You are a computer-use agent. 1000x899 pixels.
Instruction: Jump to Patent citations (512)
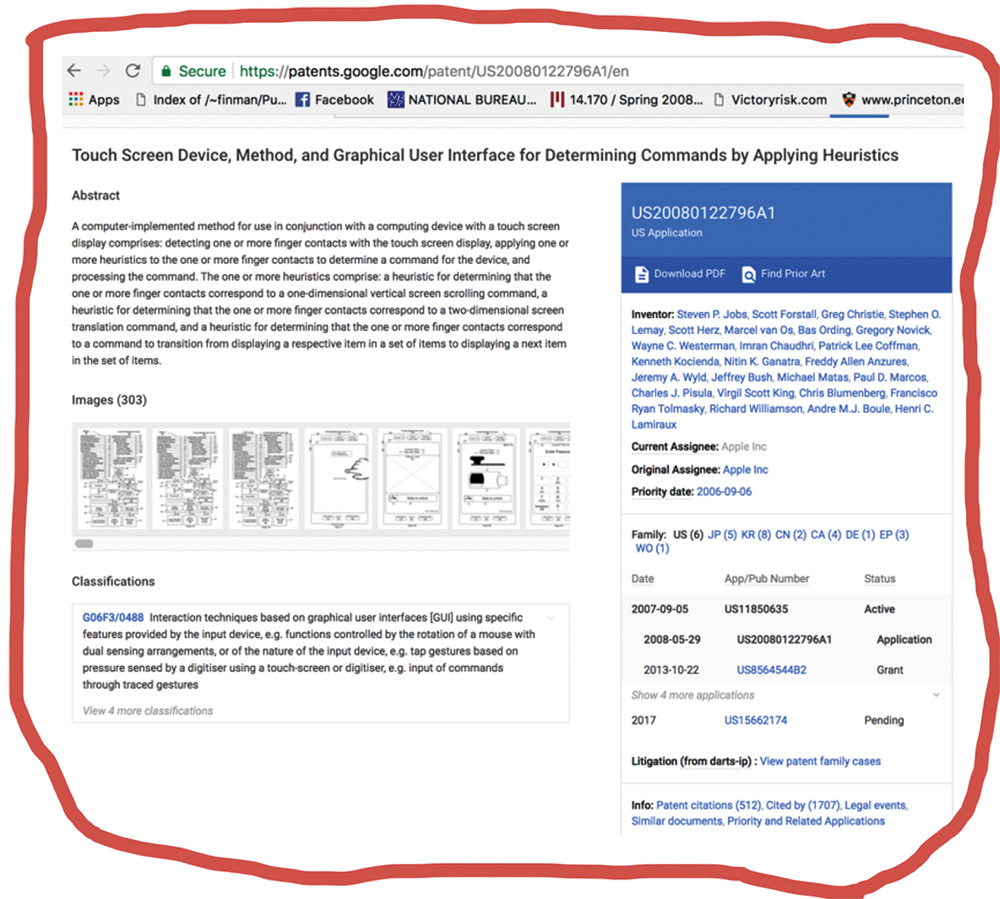[x=709, y=805]
